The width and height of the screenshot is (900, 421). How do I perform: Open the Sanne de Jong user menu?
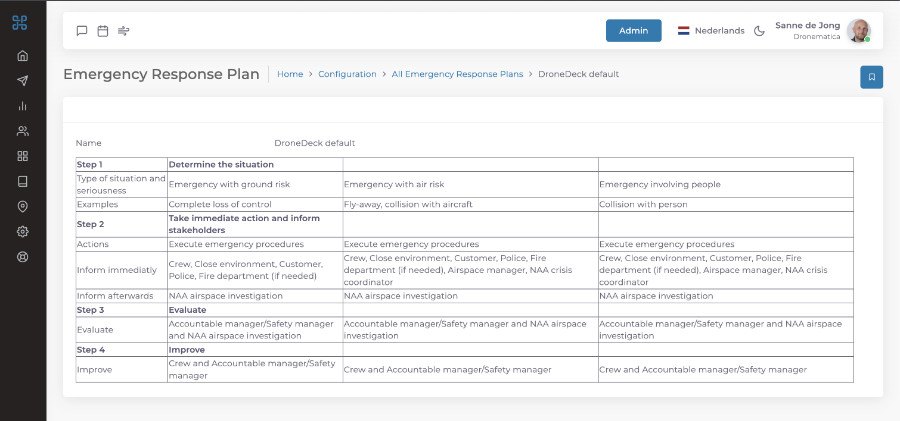(x=822, y=31)
